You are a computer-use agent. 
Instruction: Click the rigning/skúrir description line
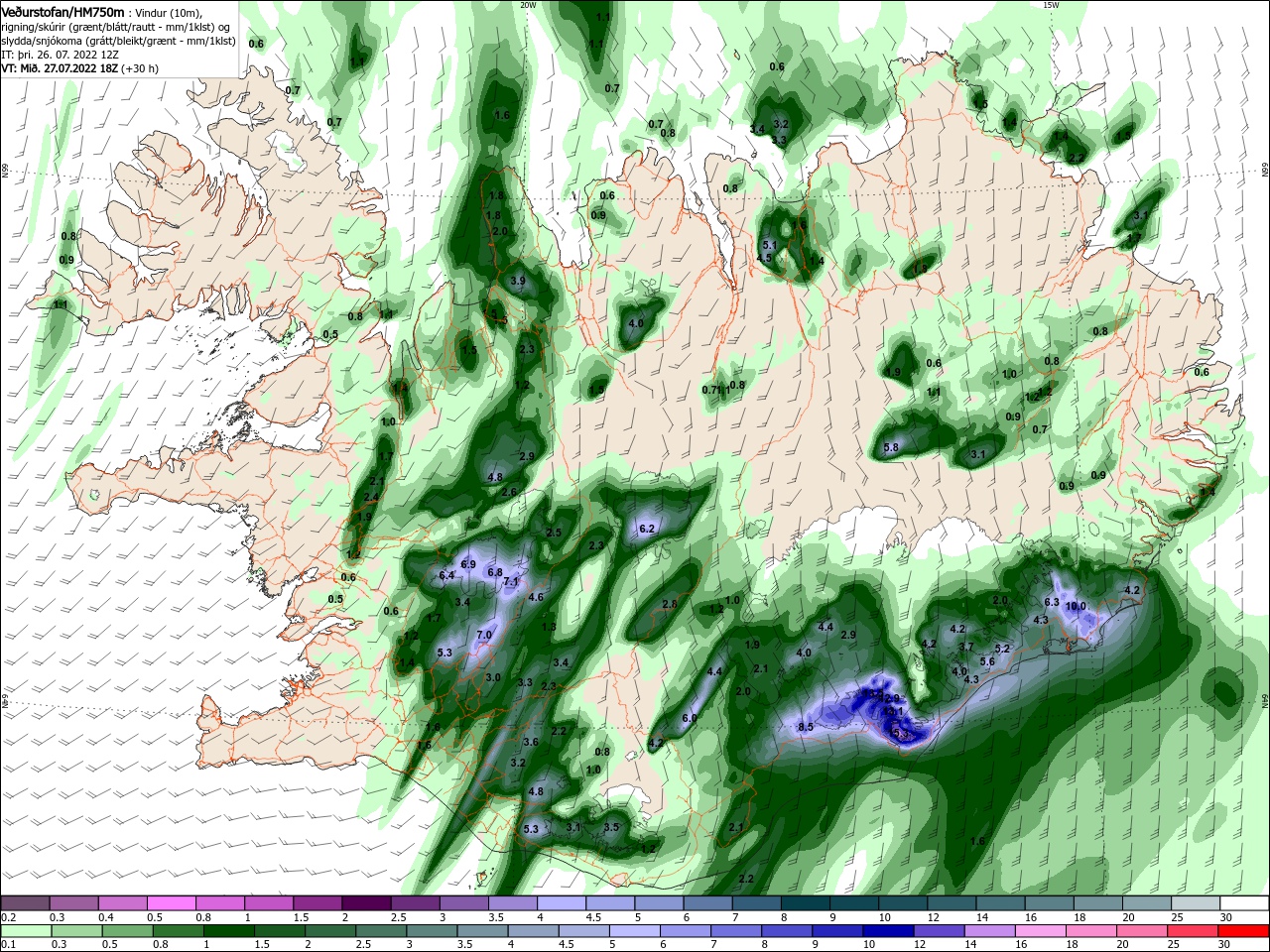tap(115, 27)
